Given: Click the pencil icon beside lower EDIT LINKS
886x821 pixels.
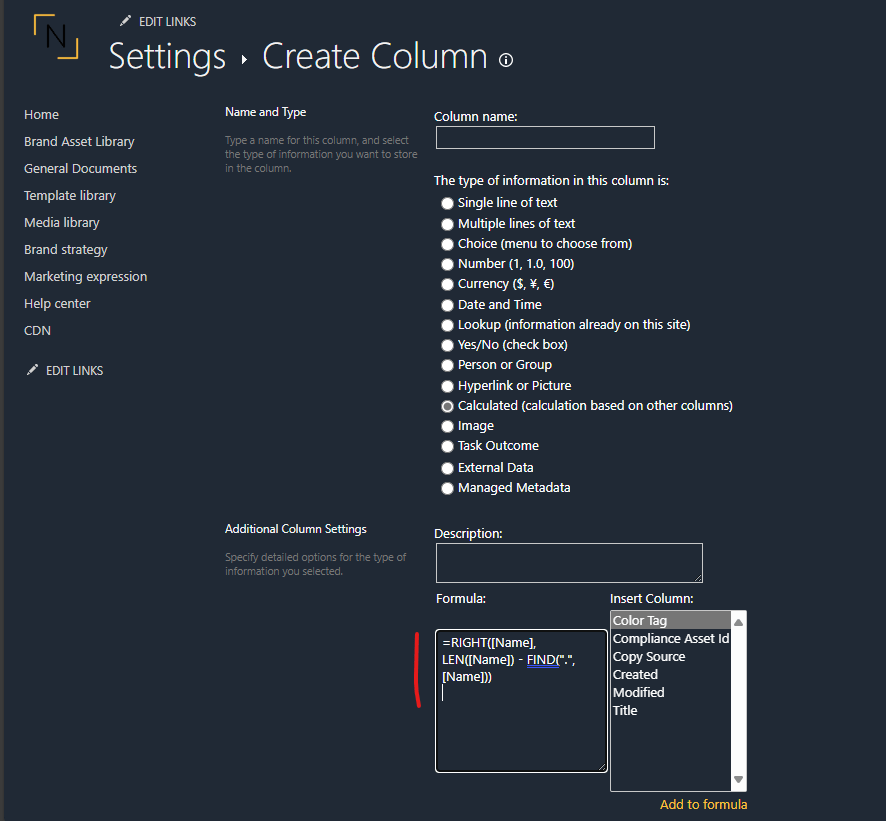Looking at the screenshot, I should point(33,370).
